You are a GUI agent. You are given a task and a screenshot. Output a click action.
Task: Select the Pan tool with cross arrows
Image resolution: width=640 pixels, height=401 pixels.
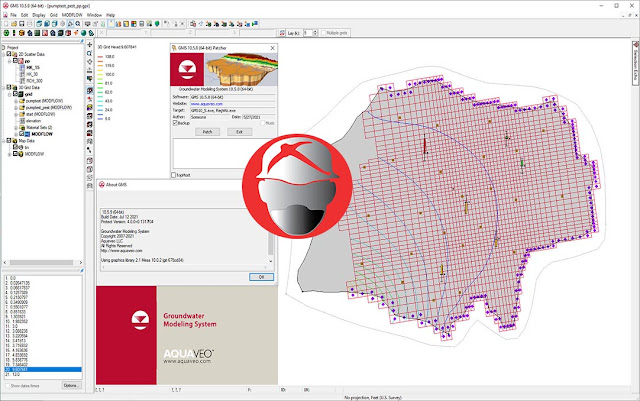tap(90, 45)
